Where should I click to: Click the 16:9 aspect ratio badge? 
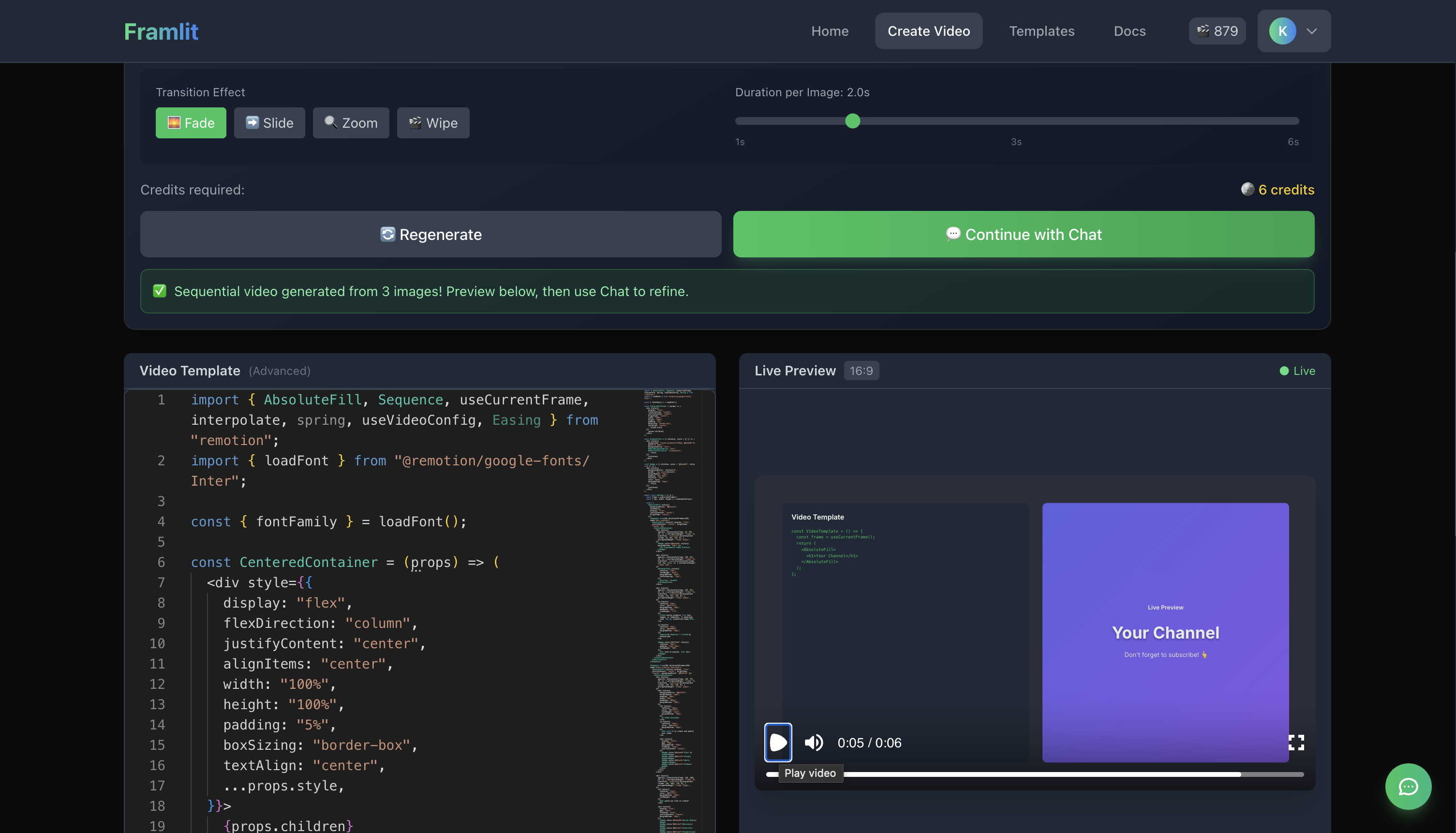[861, 371]
